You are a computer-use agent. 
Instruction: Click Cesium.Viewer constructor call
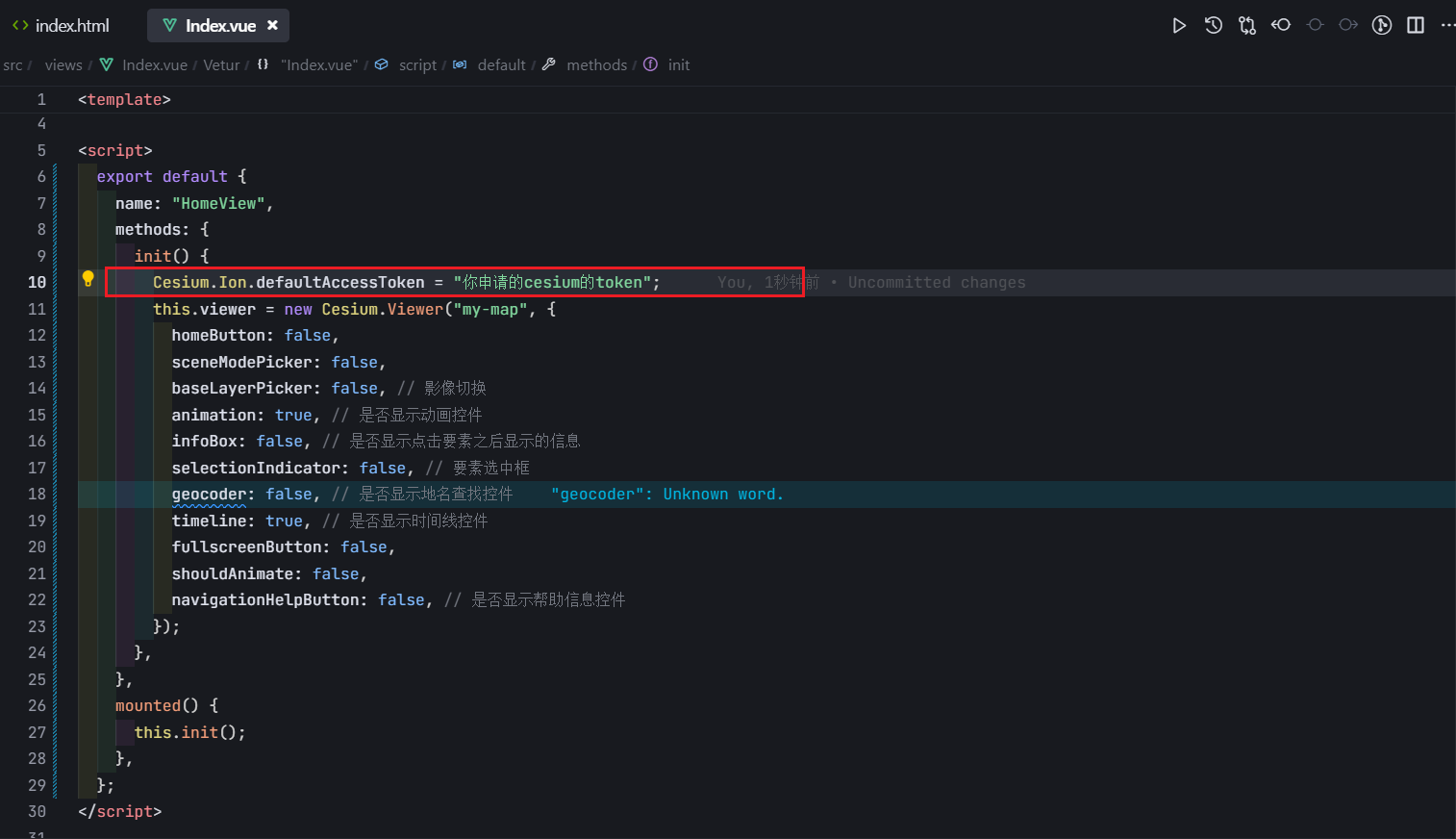click(383, 310)
